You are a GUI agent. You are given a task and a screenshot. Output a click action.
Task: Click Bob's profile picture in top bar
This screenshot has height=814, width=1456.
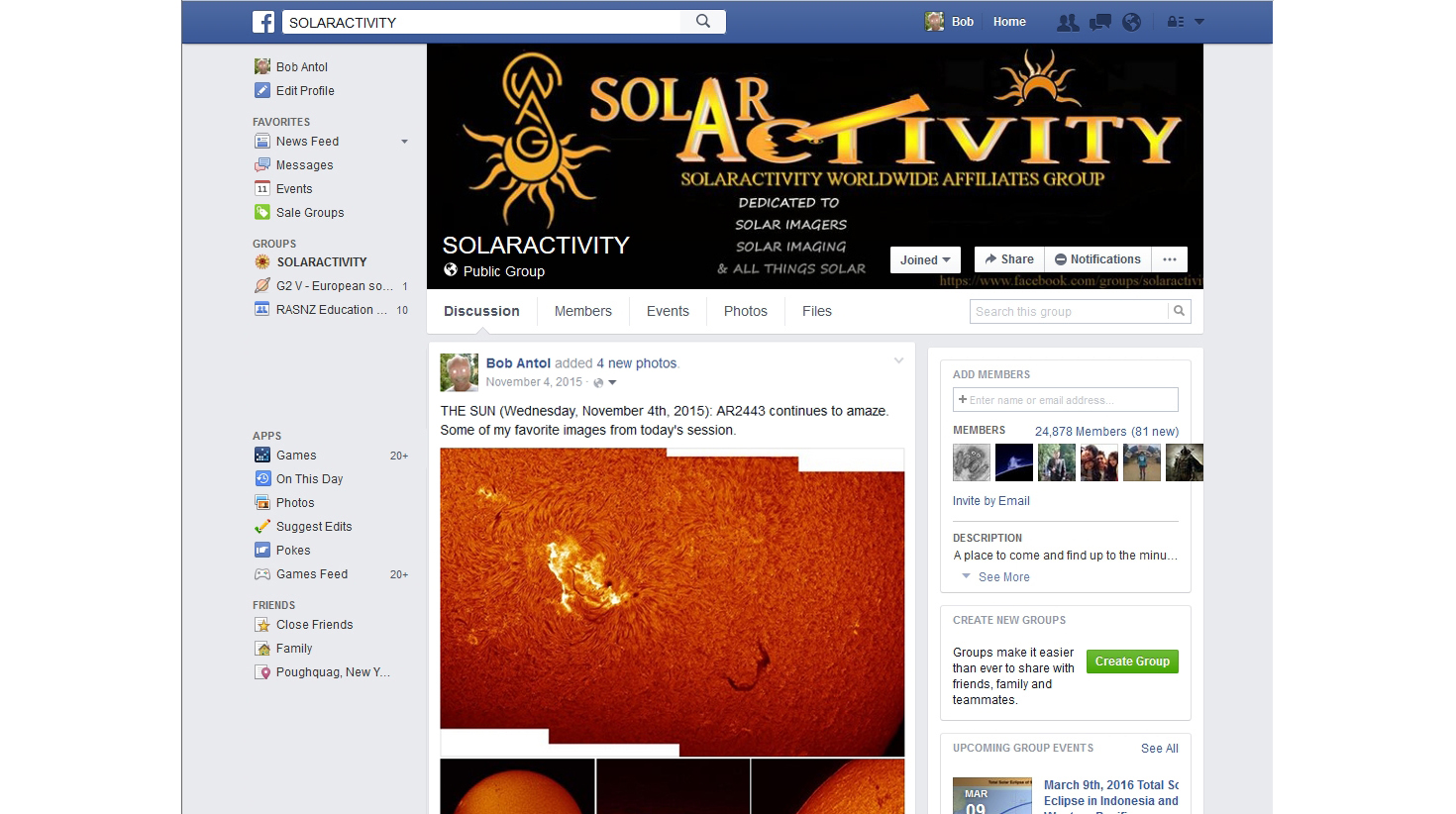click(934, 22)
